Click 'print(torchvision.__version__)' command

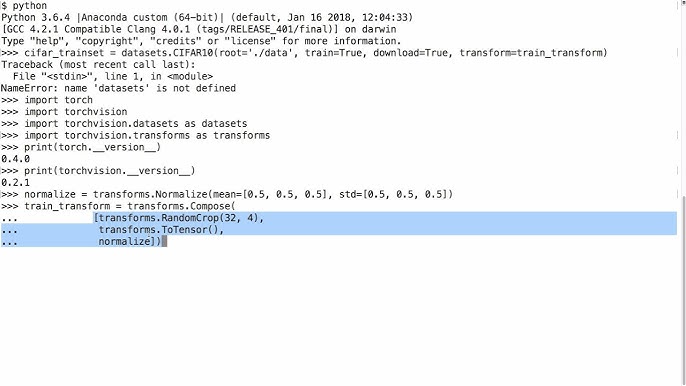pyautogui.click(x=109, y=171)
